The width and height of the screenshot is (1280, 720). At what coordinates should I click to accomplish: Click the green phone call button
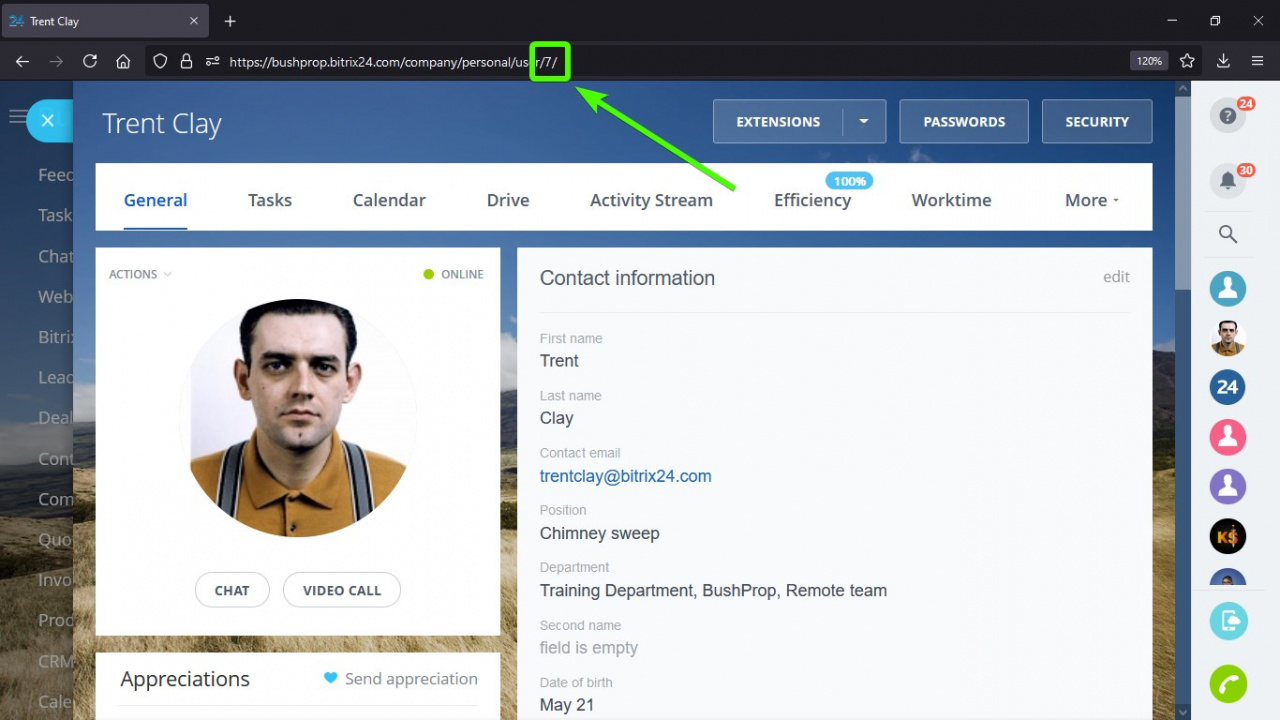pyautogui.click(x=1228, y=684)
